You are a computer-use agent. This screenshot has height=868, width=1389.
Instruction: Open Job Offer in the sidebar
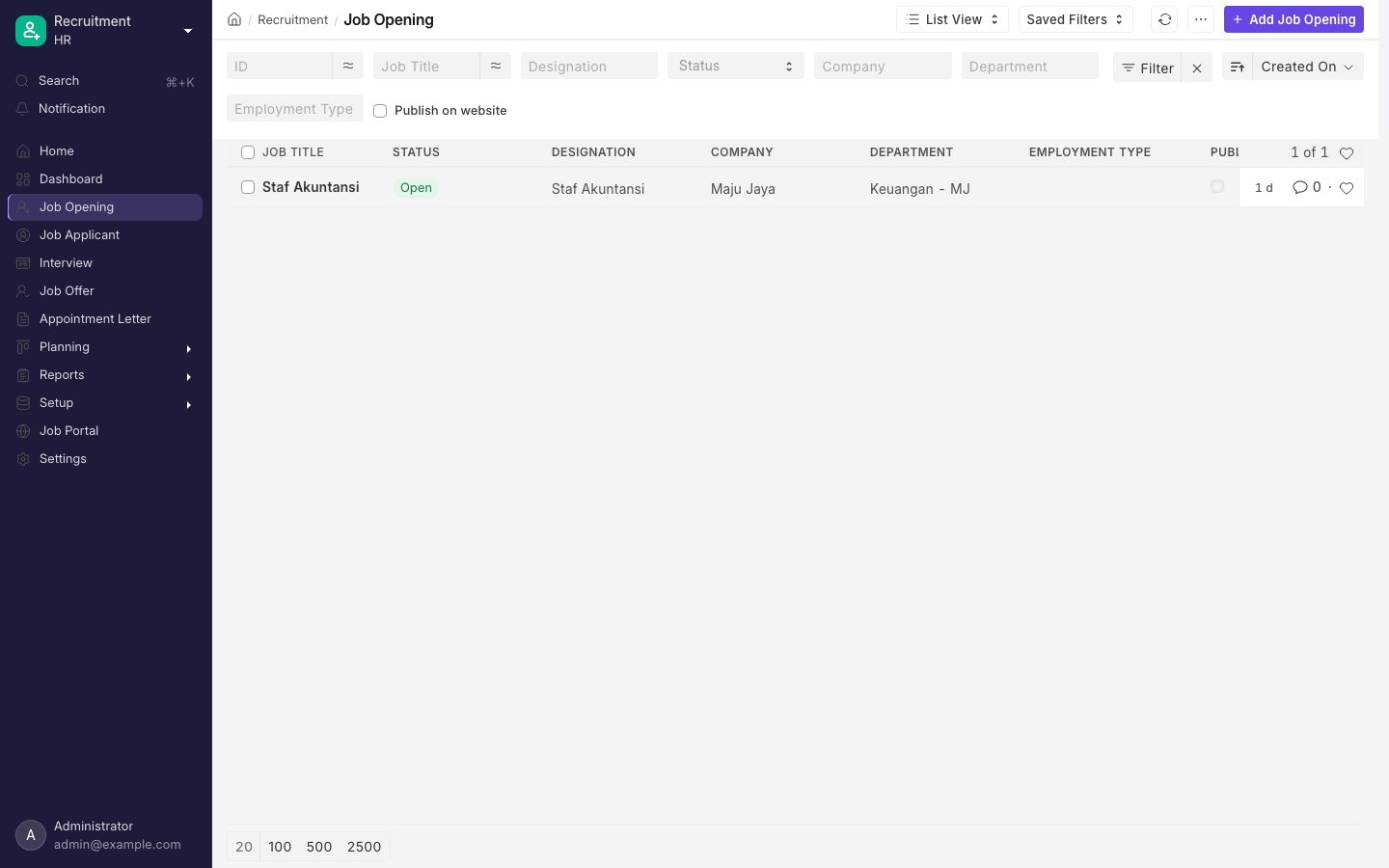pyautogui.click(x=106, y=291)
